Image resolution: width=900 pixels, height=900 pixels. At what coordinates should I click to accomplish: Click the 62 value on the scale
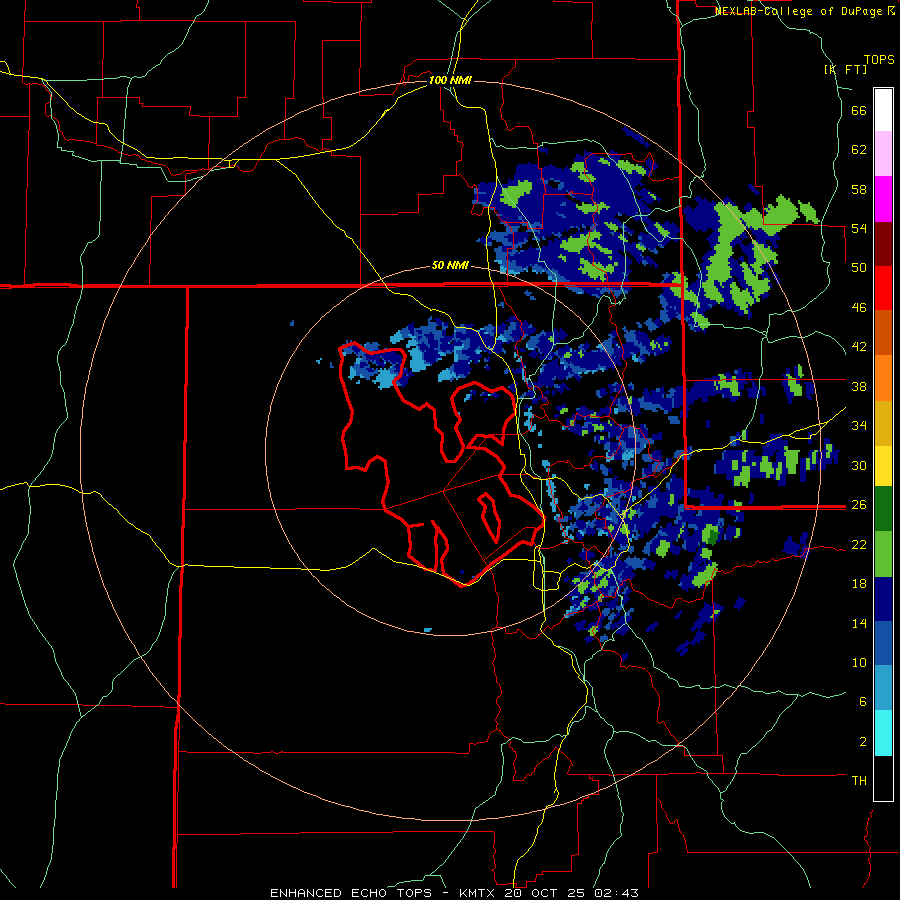(x=859, y=150)
